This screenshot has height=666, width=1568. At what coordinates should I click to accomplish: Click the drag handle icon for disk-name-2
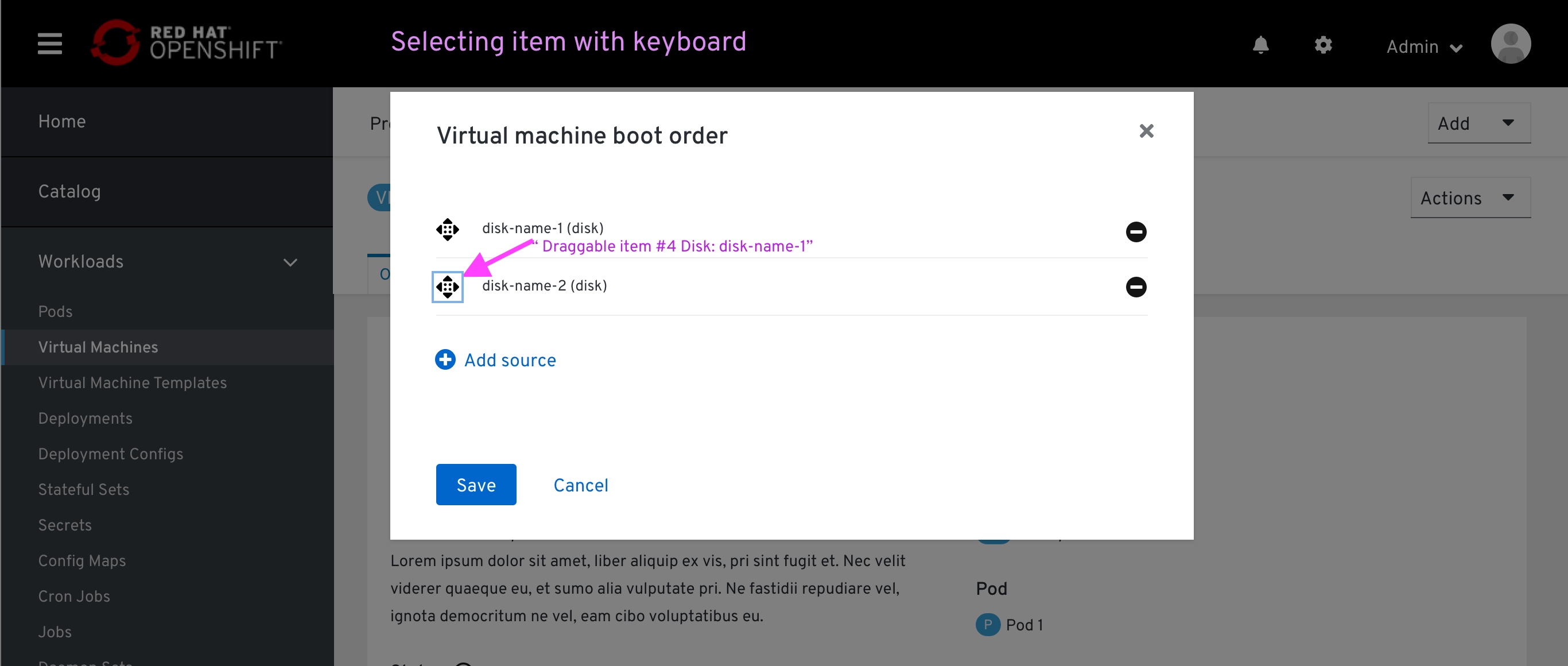tap(447, 286)
